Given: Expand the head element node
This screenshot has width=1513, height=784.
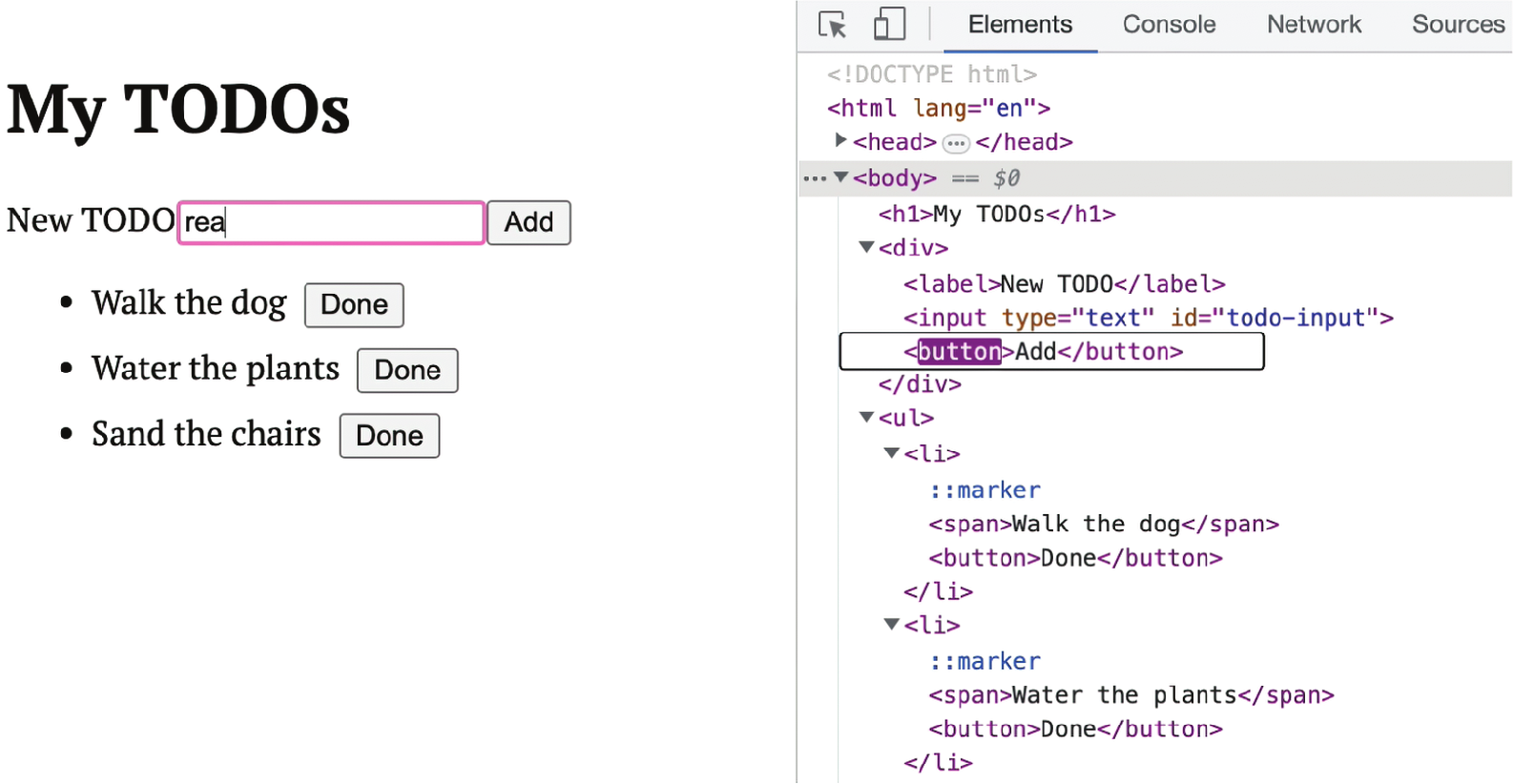Looking at the screenshot, I should [840, 141].
